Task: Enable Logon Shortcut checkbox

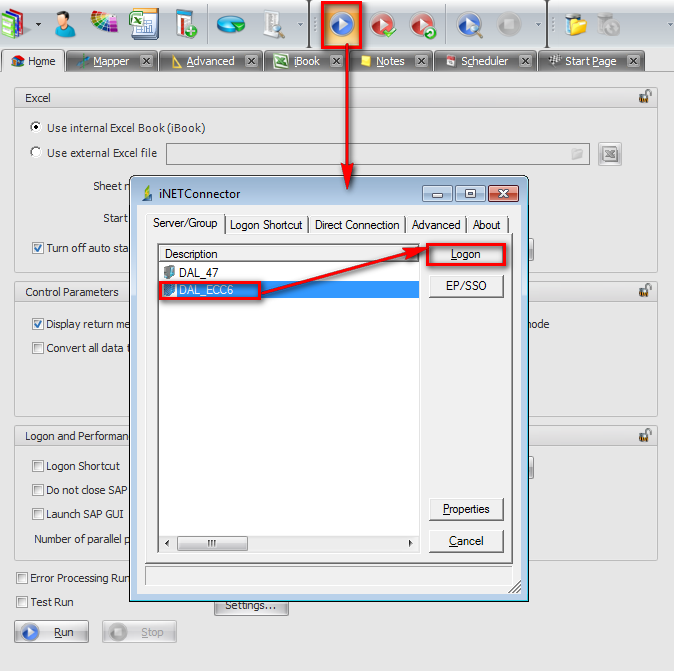Action: click(x=38, y=466)
